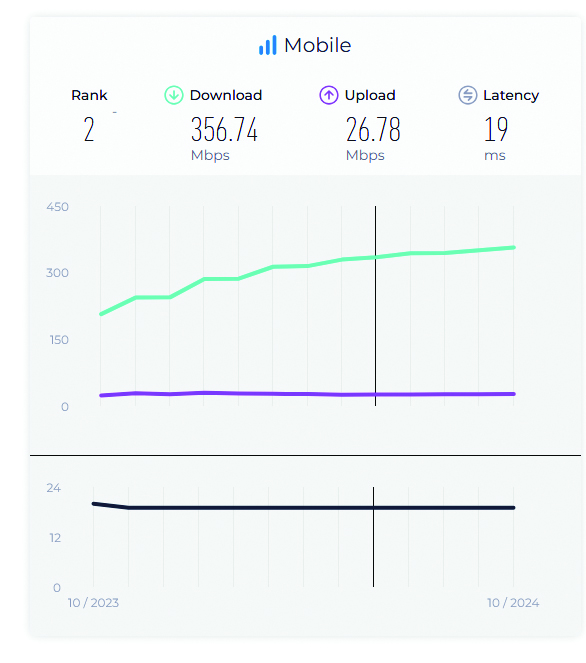Click the purple Upload arrow icon
Screen dimensions: 586x663
329,95
